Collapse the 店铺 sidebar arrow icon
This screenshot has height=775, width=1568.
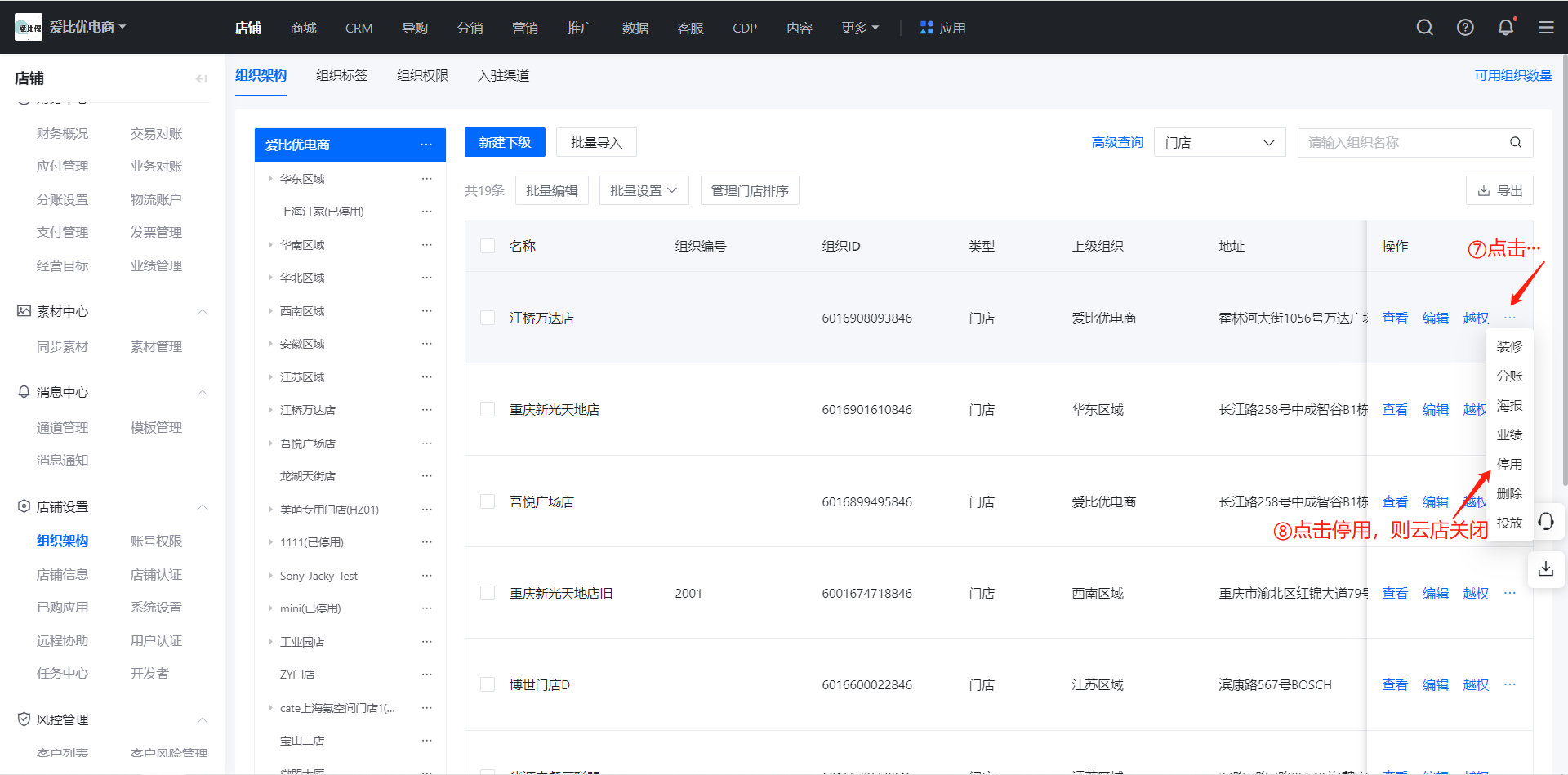(201, 78)
